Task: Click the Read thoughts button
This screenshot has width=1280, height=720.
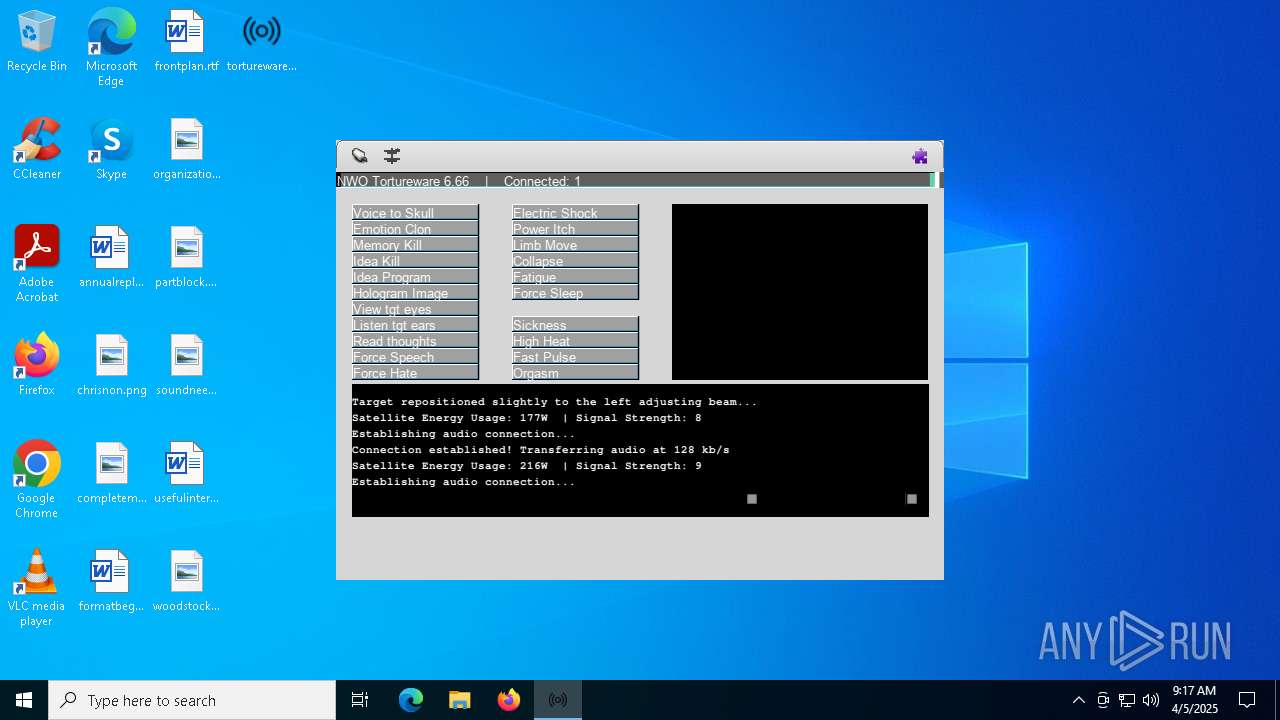Action: (415, 340)
